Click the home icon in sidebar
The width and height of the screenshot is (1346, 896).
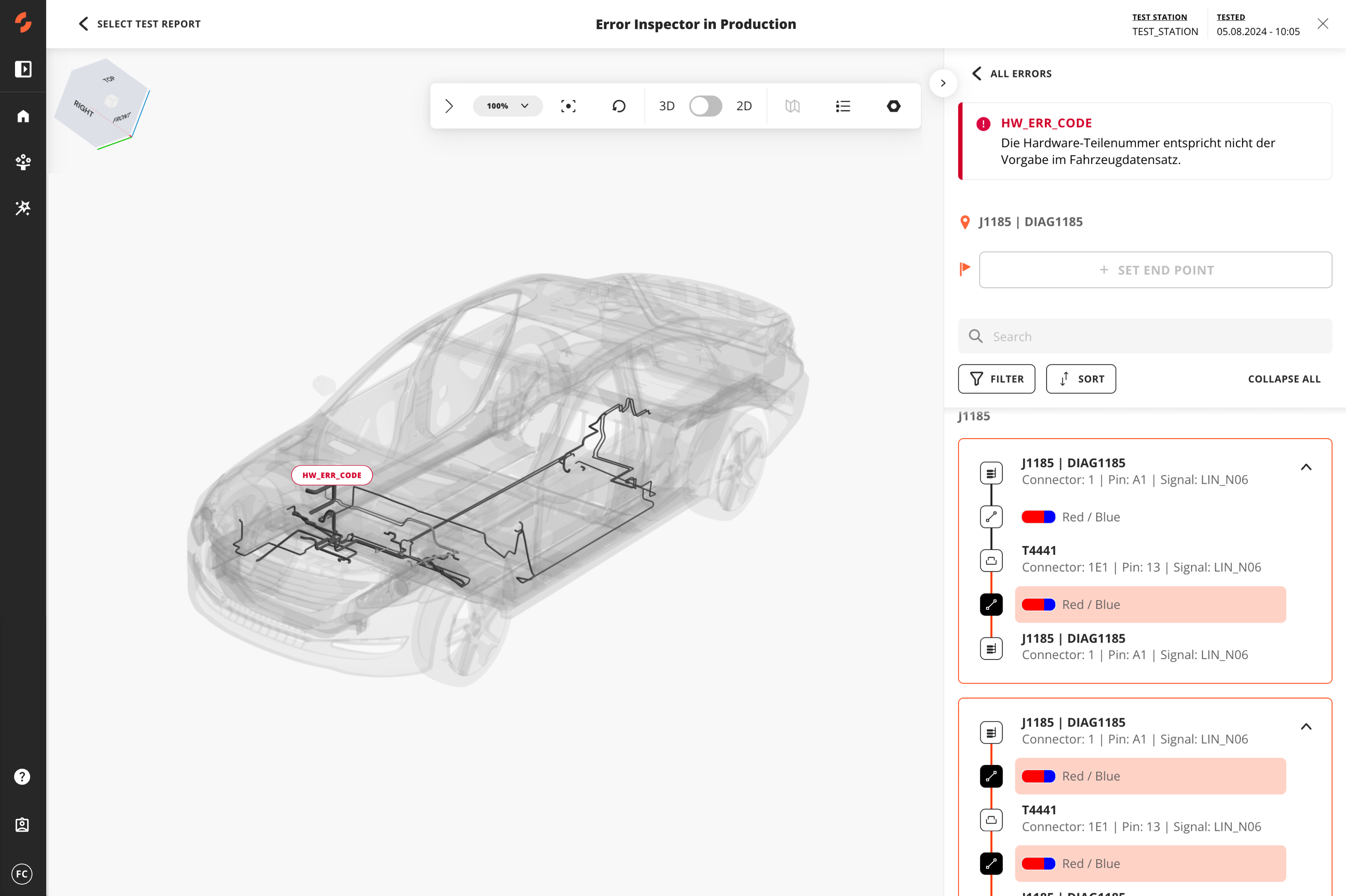23,116
